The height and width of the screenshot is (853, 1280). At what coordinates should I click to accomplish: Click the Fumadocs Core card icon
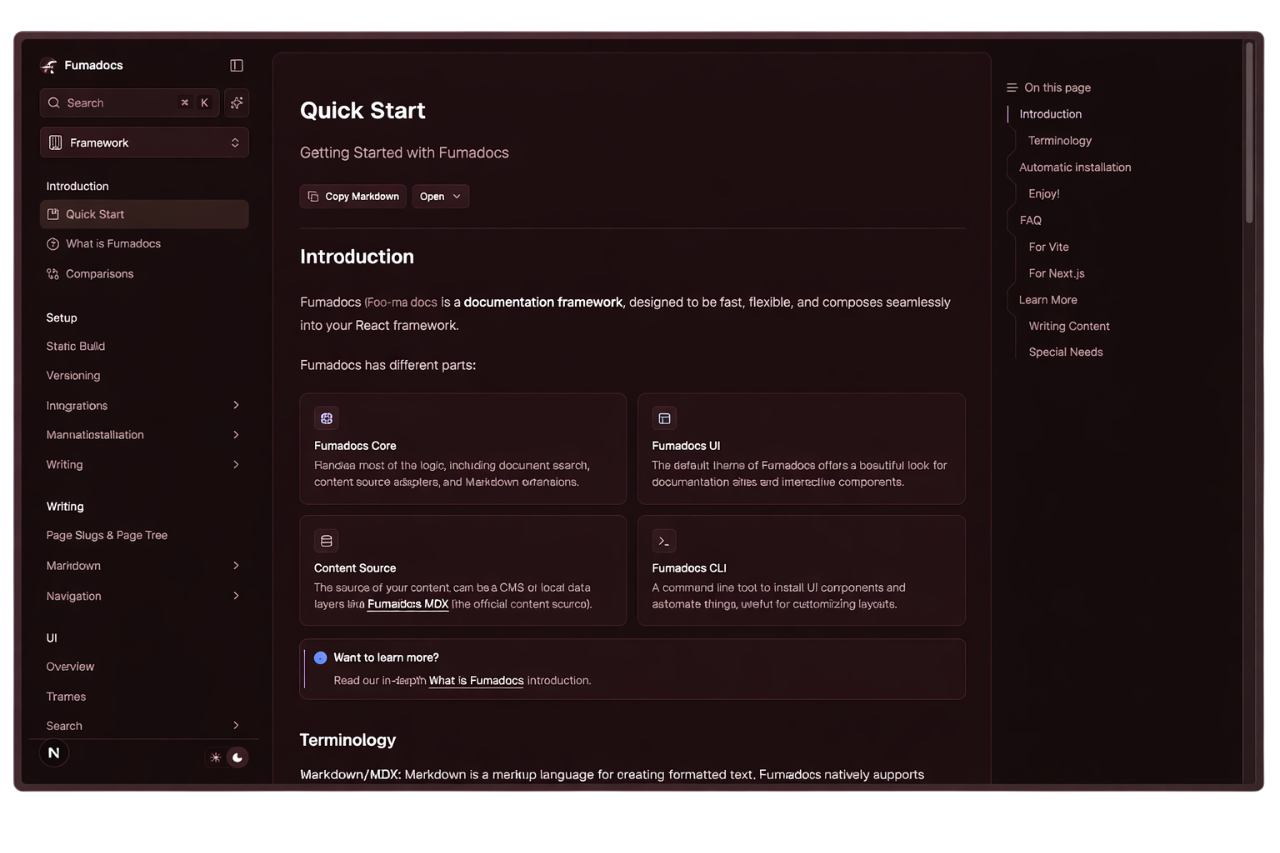[326, 418]
